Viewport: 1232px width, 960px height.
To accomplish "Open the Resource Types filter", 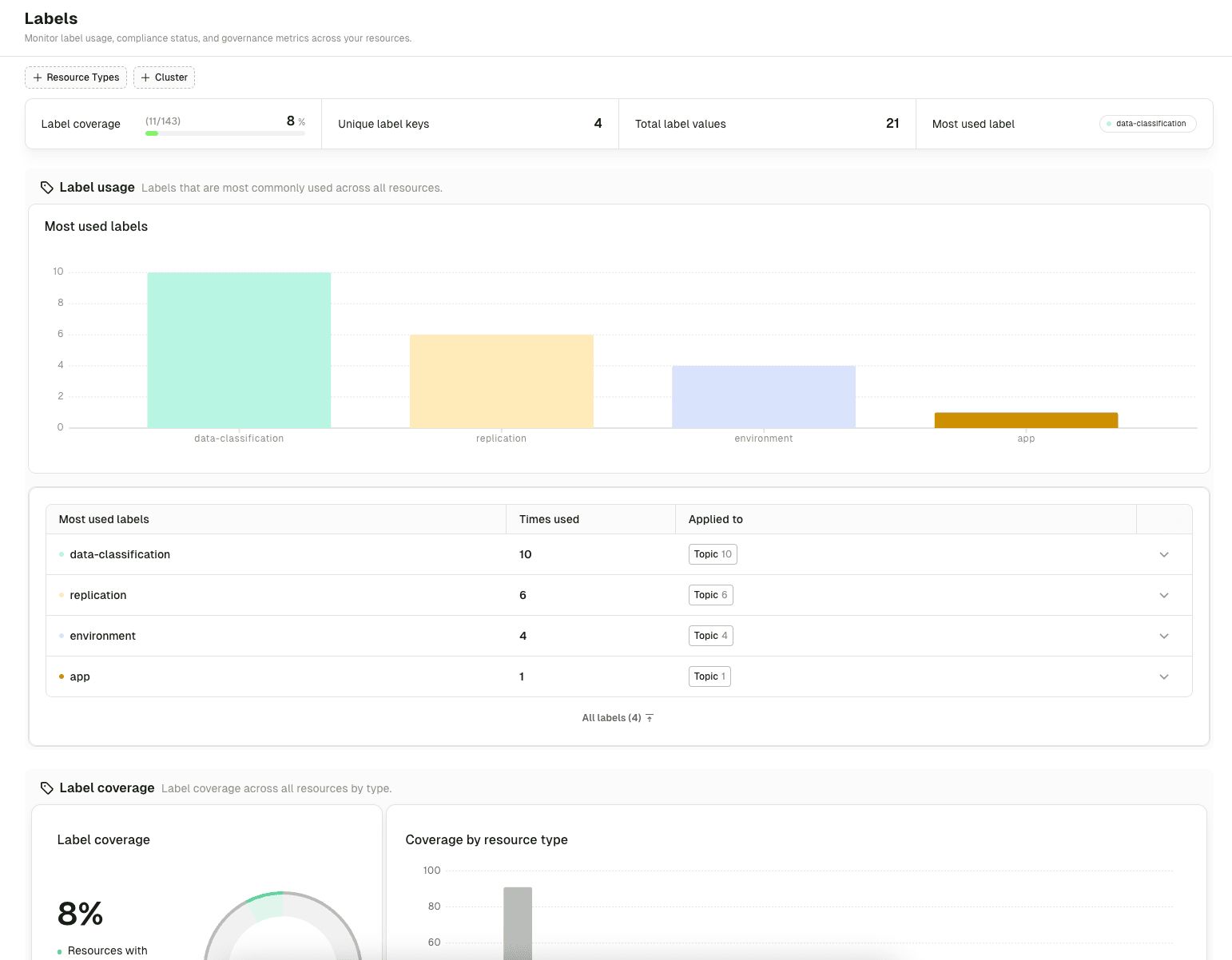I will 75,77.
